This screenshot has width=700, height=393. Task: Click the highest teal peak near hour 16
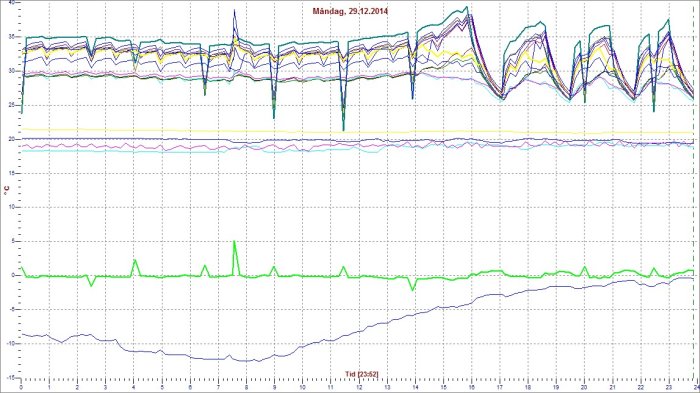pyautogui.click(x=467, y=7)
